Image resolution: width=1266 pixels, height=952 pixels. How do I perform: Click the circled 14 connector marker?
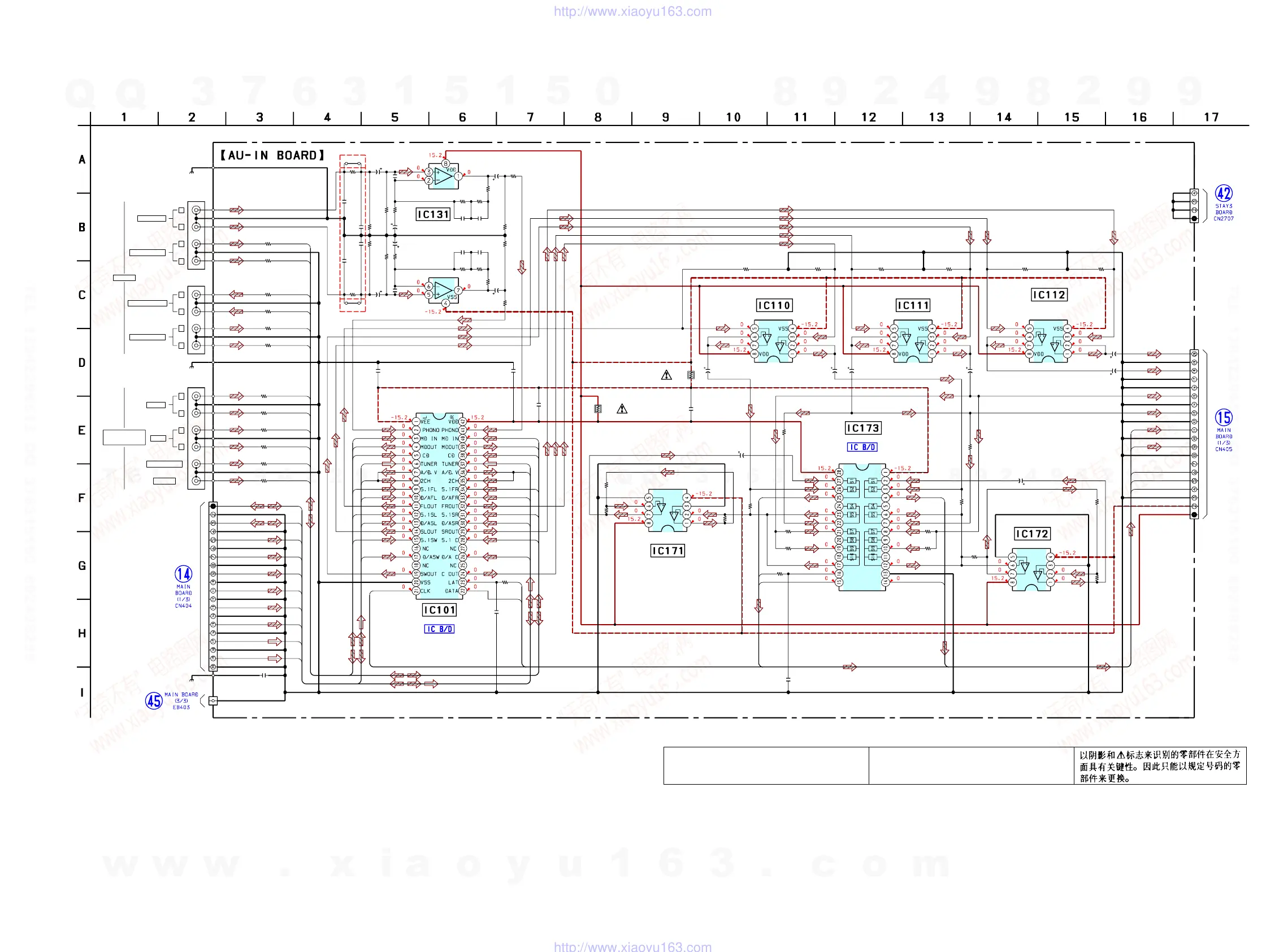pyautogui.click(x=183, y=574)
